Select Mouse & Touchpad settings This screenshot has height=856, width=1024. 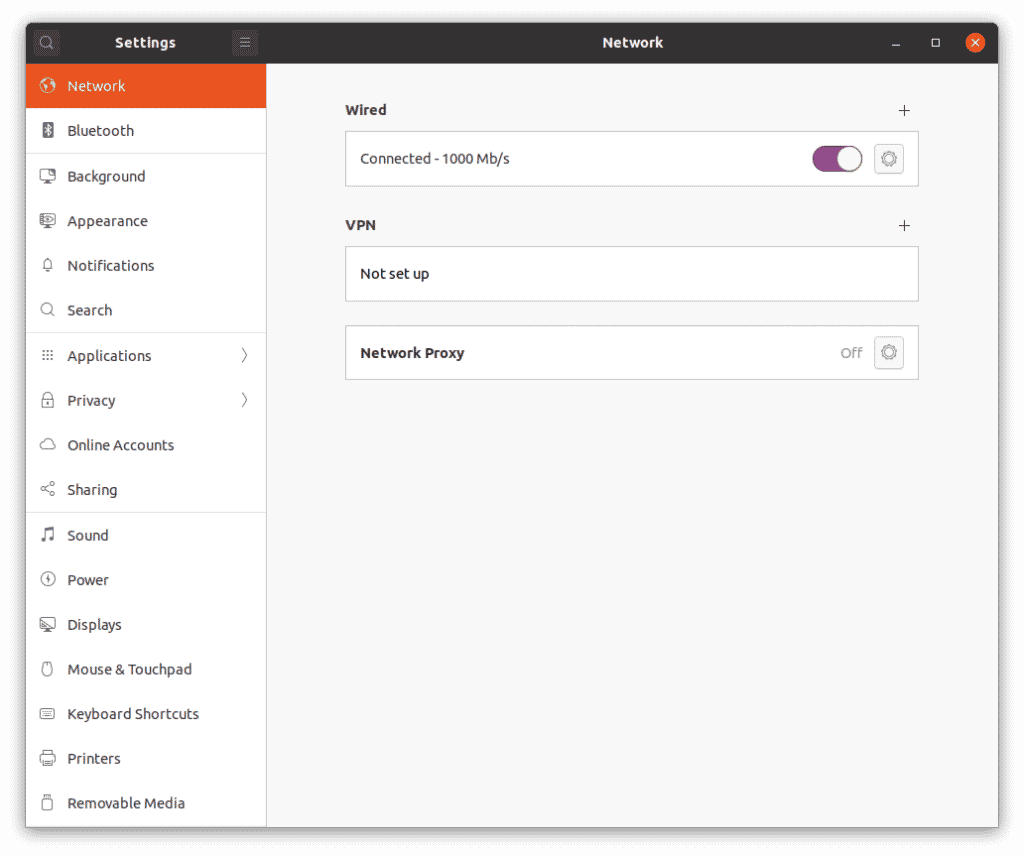129,669
